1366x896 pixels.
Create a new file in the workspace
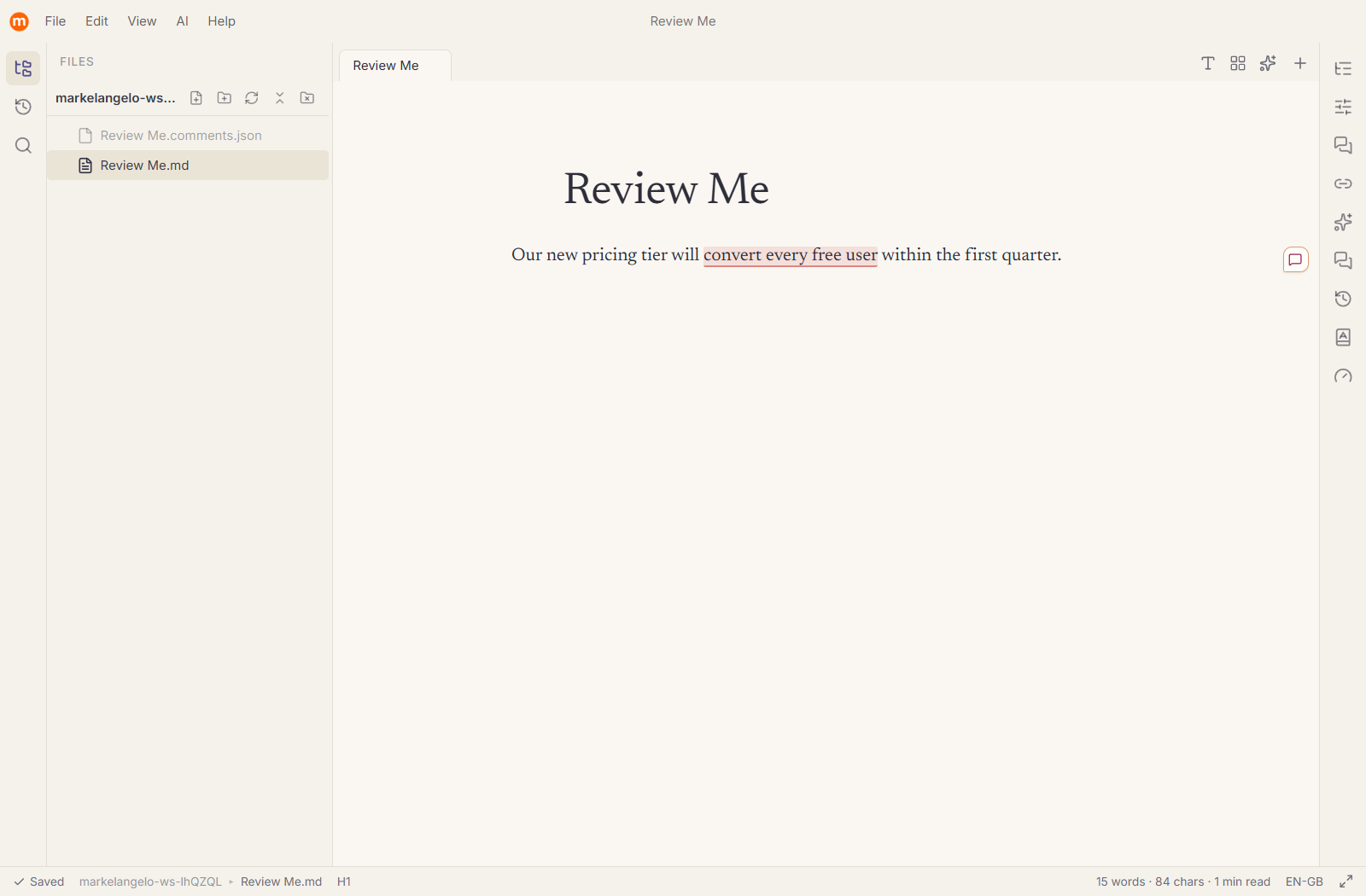[x=196, y=98]
